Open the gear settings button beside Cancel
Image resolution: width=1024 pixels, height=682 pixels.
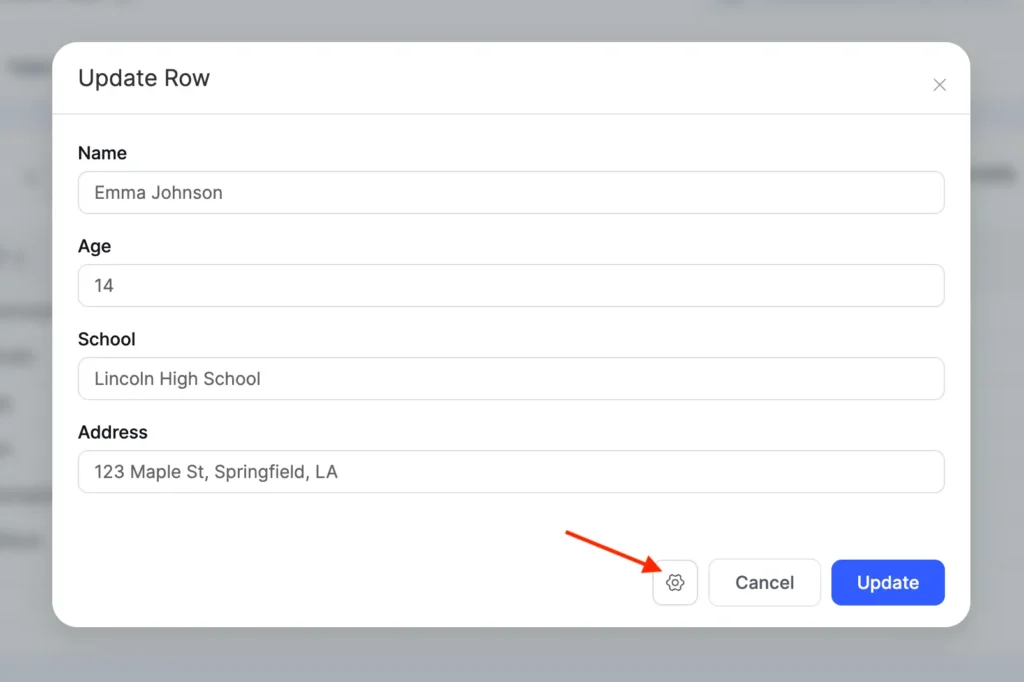675,582
